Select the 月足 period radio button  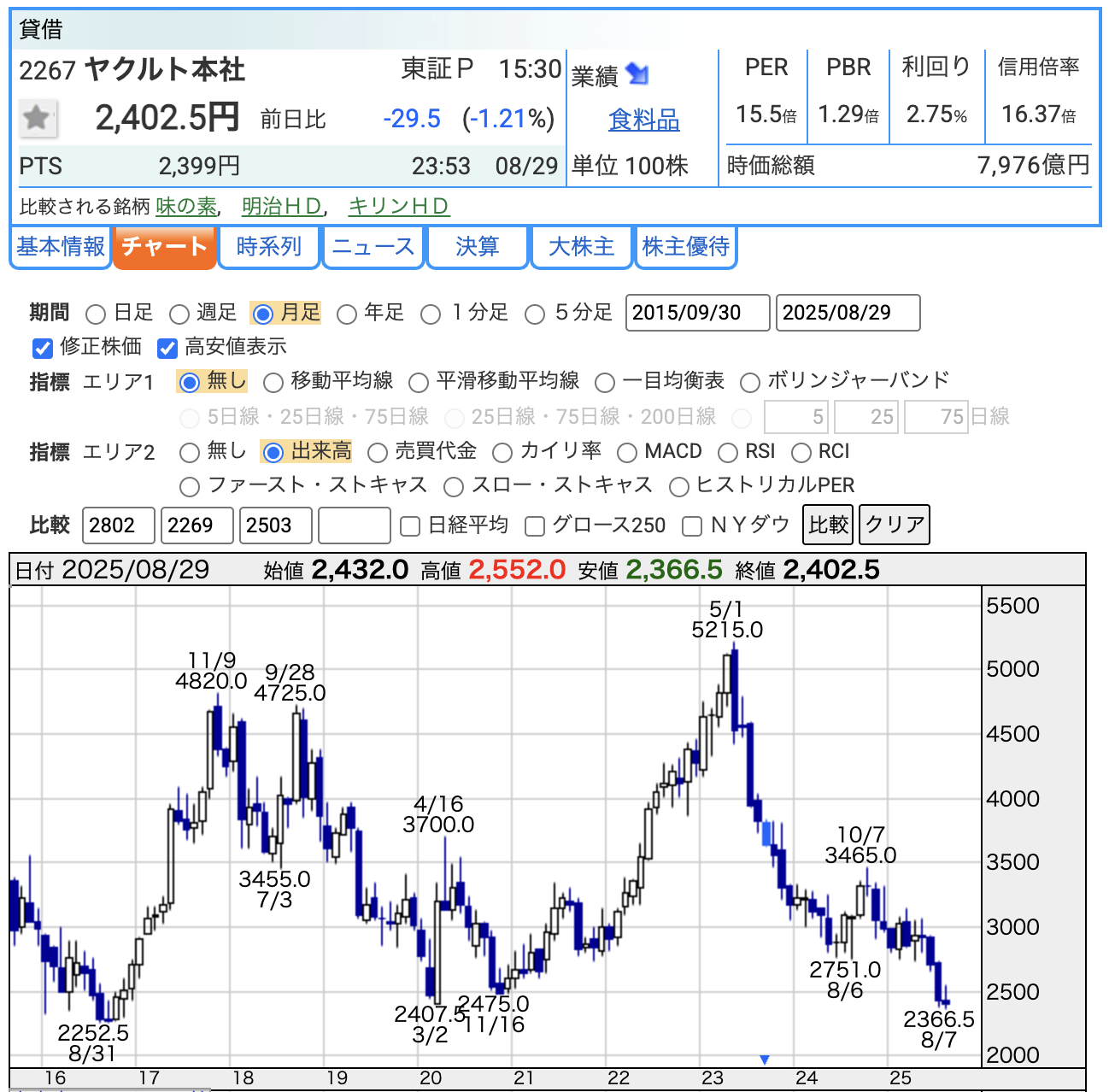pos(263,314)
